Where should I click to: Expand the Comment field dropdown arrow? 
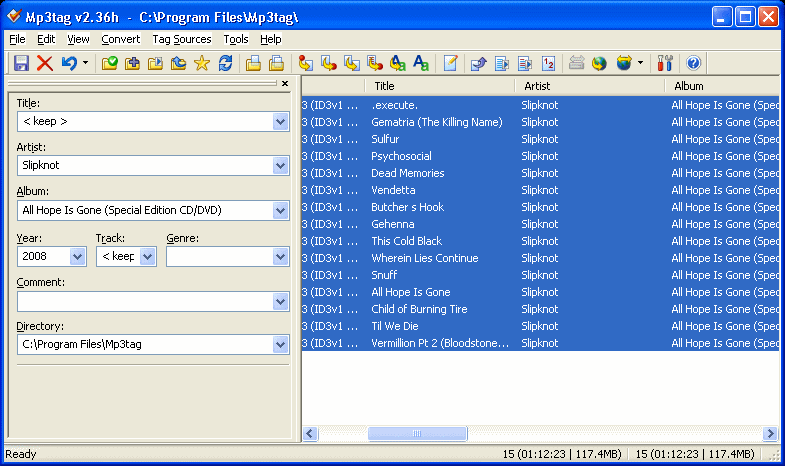point(280,302)
